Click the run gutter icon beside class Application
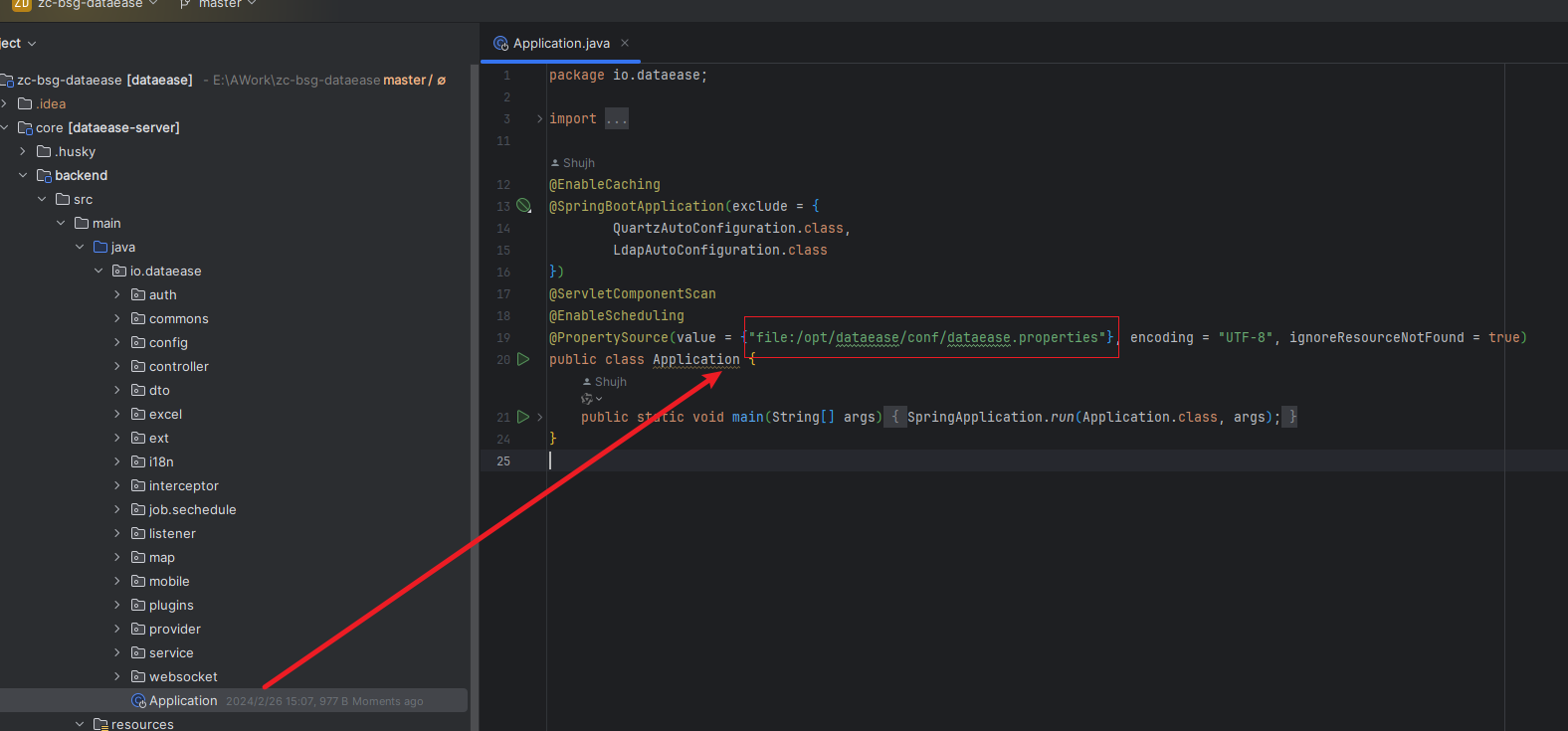 click(x=523, y=359)
